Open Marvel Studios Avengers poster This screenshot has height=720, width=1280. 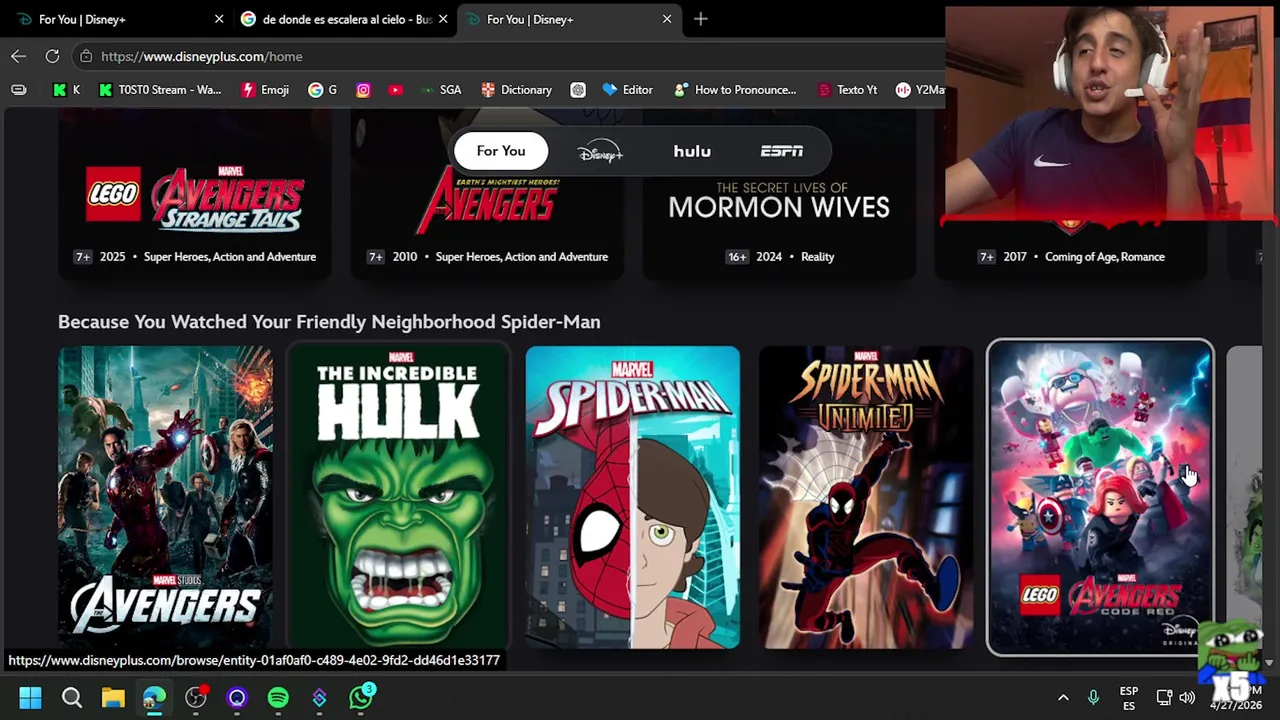[165, 498]
